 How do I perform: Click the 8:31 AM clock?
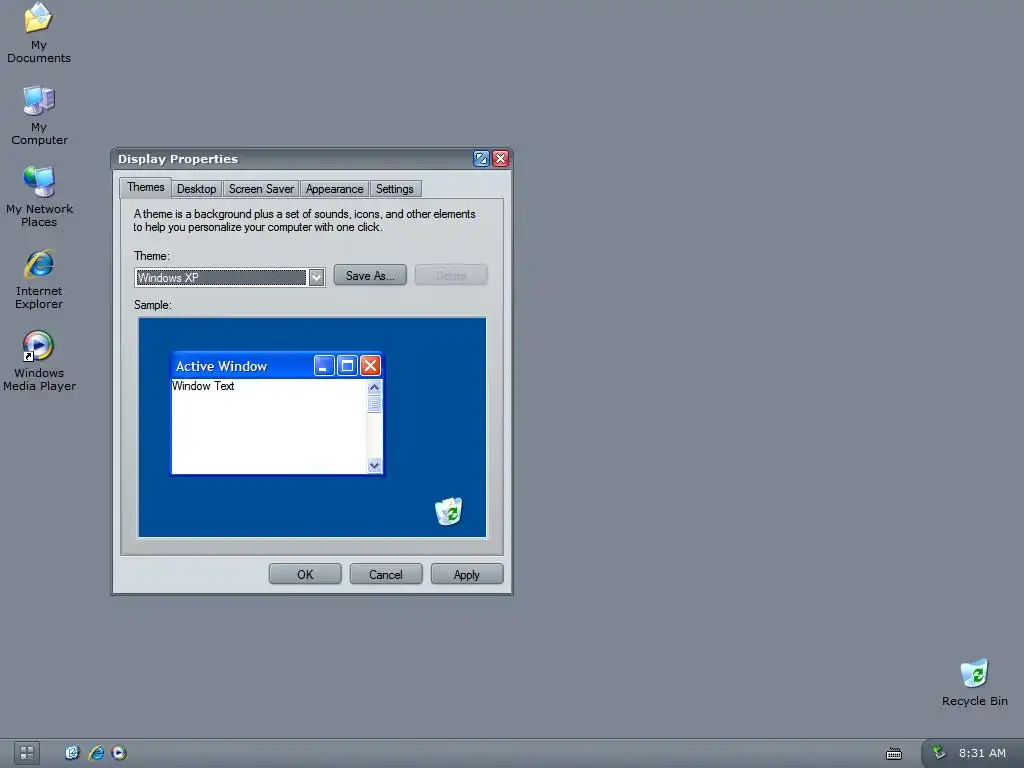click(x=982, y=753)
